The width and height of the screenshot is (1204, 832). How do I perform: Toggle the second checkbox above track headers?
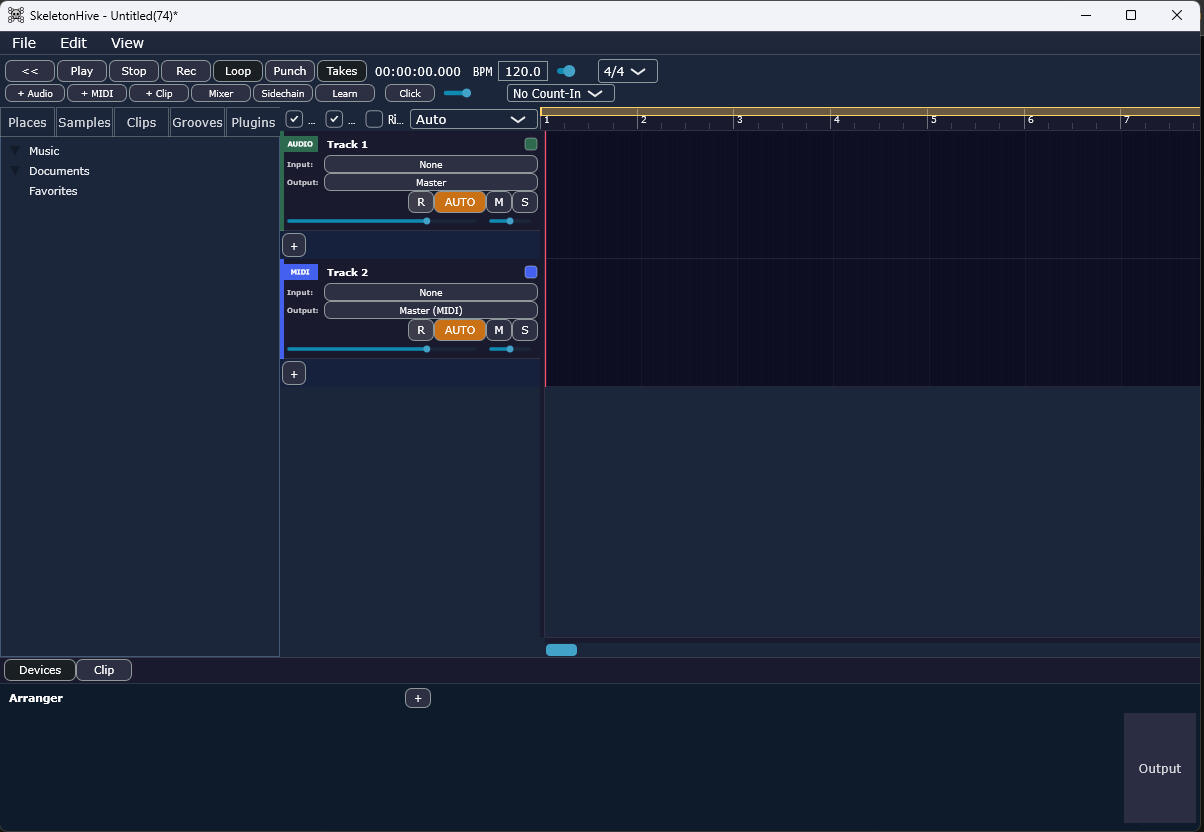(x=334, y=119)
